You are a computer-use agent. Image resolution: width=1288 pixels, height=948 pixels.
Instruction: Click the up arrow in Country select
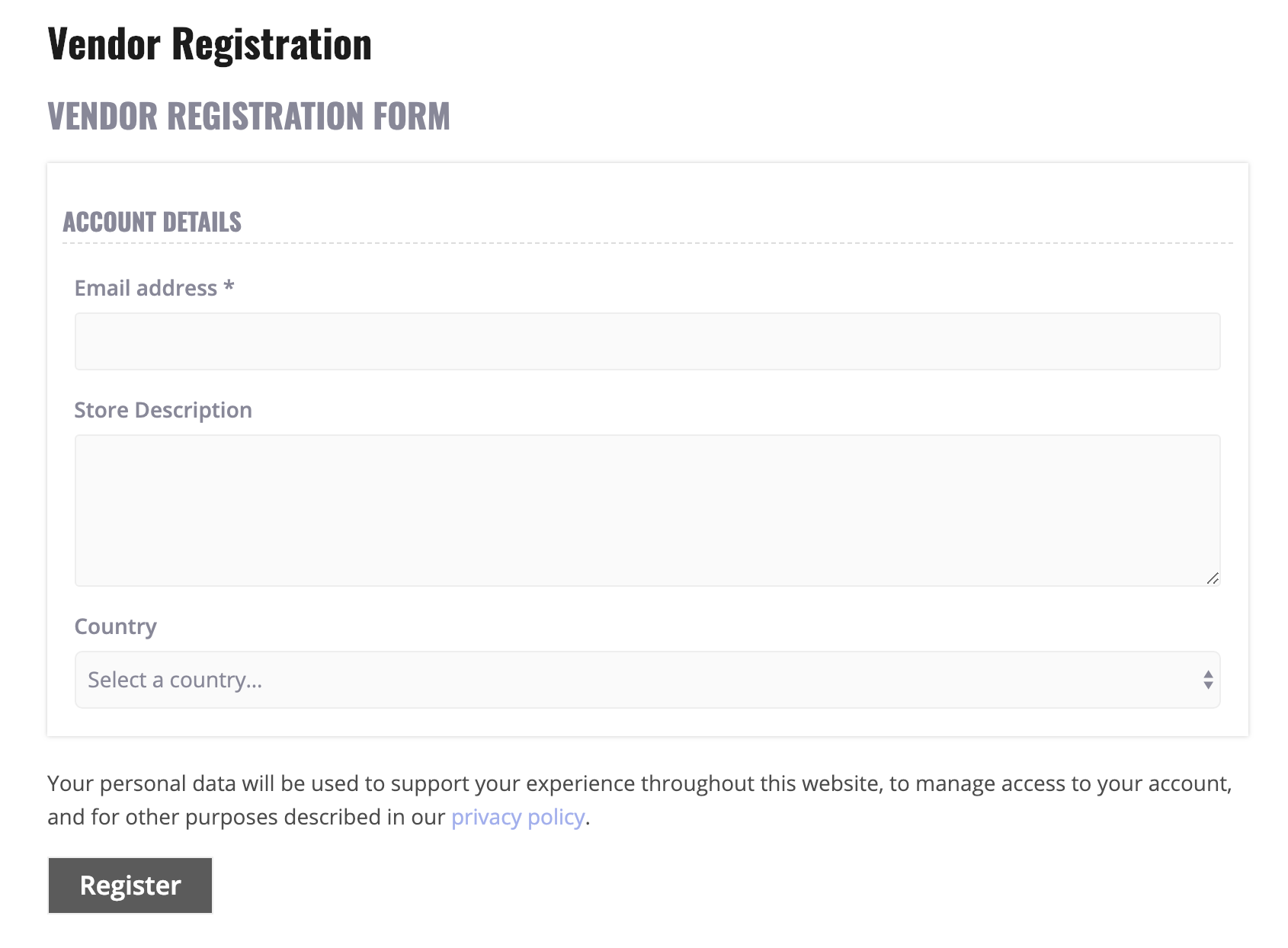point(1208,674)
